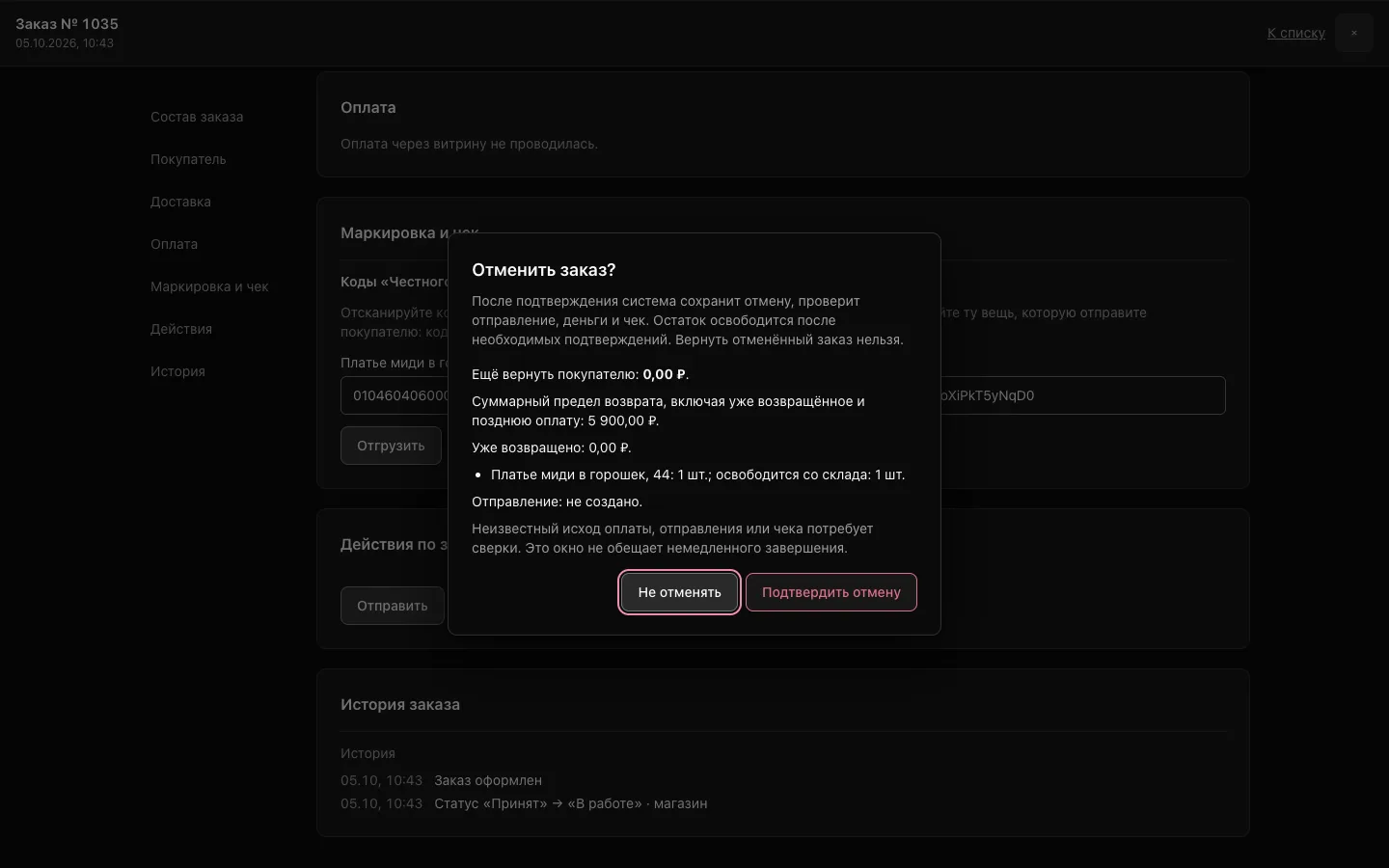The height and width of the screenshot is (868, 1389).
Task: Click 'Заказ оформлен' history entry
Action: [x=488, y=780]
